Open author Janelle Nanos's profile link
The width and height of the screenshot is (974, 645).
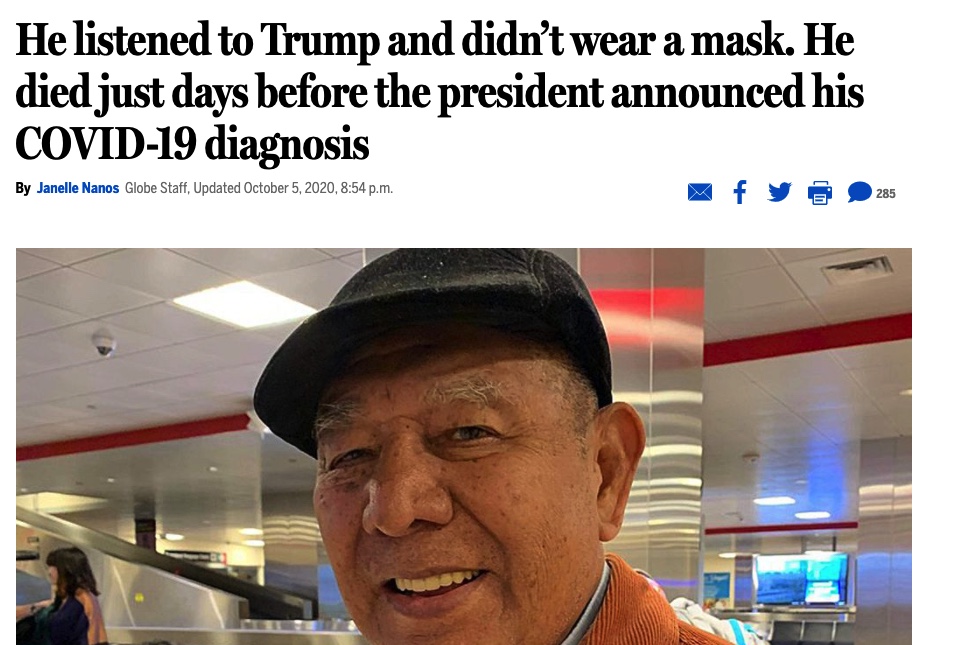point(78,188)
